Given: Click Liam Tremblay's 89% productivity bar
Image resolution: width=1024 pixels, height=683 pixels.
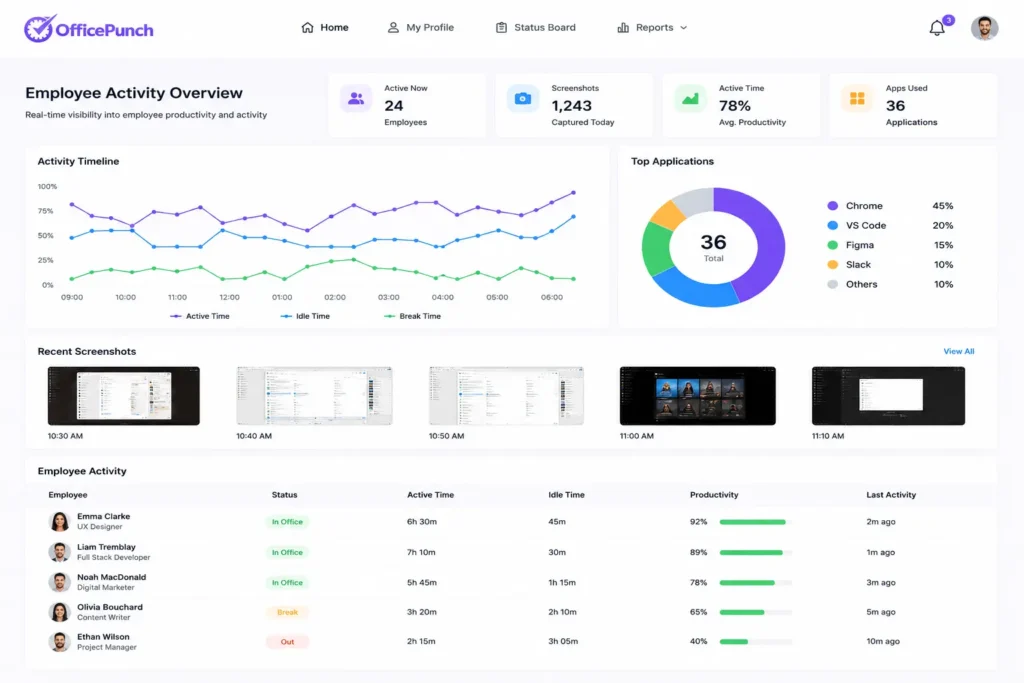Looking at the screenshot, I should click(x=756, y=552).
